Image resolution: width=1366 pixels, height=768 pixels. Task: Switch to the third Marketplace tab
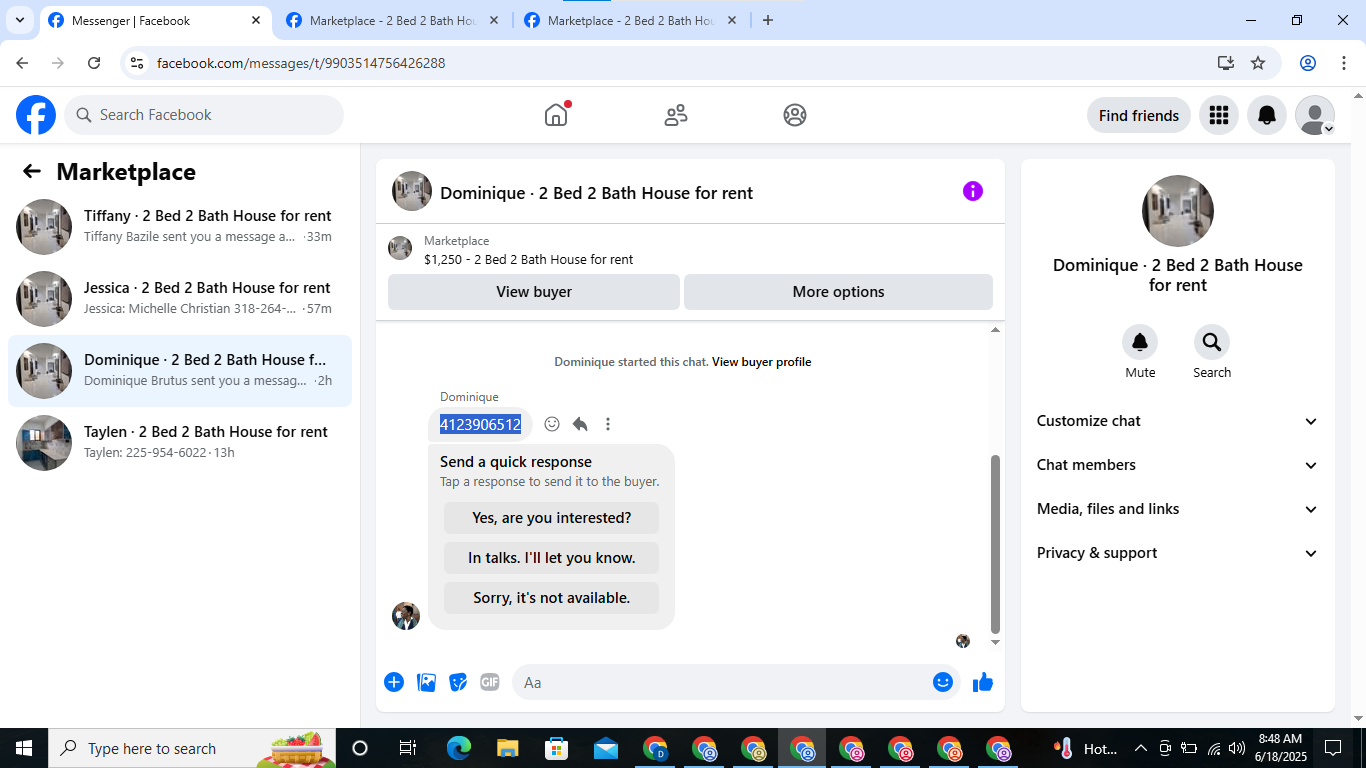(x=631, y=20)
